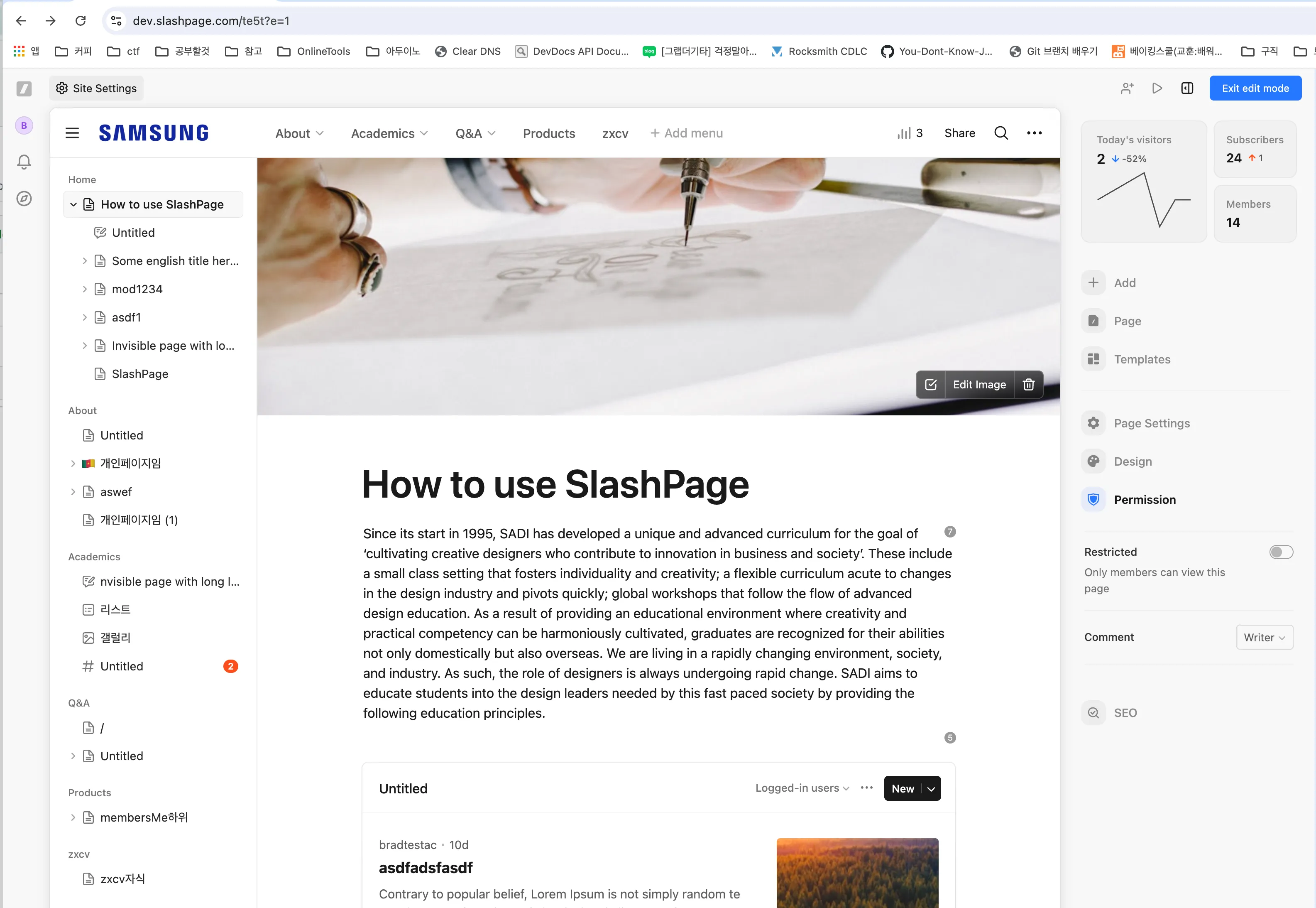Expand the Logged-in users dropdown

click(x=802, y=788)
